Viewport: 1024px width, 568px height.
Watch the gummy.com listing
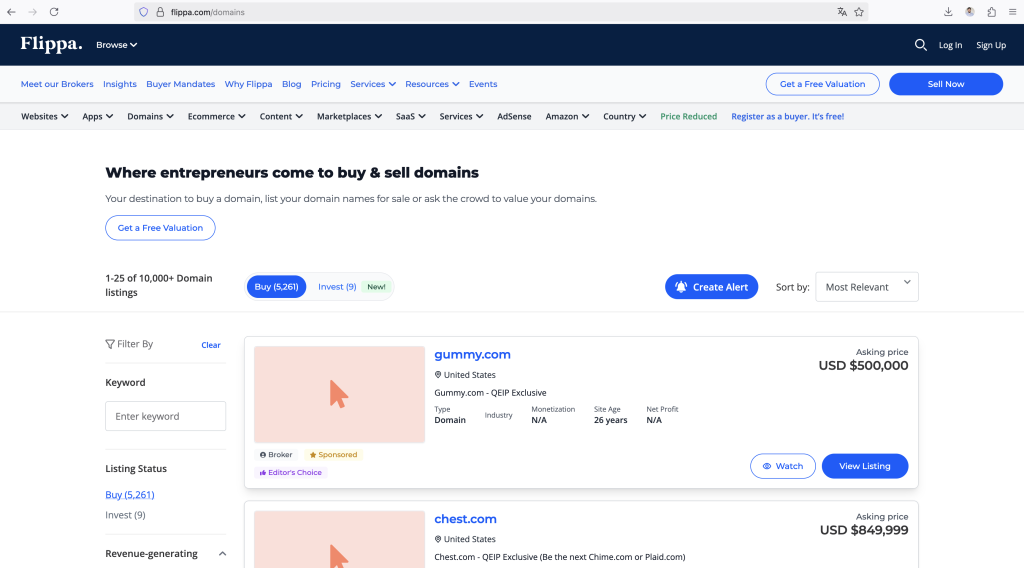[782, 466]
